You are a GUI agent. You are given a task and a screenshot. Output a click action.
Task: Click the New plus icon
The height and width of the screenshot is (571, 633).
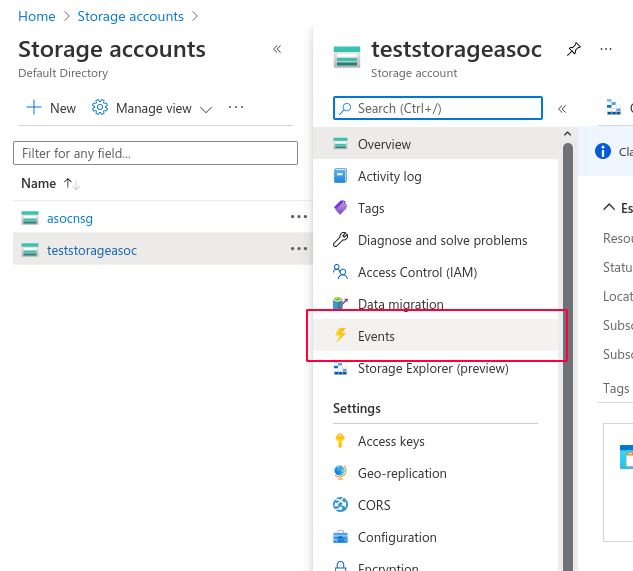click(x=34, y=107)
